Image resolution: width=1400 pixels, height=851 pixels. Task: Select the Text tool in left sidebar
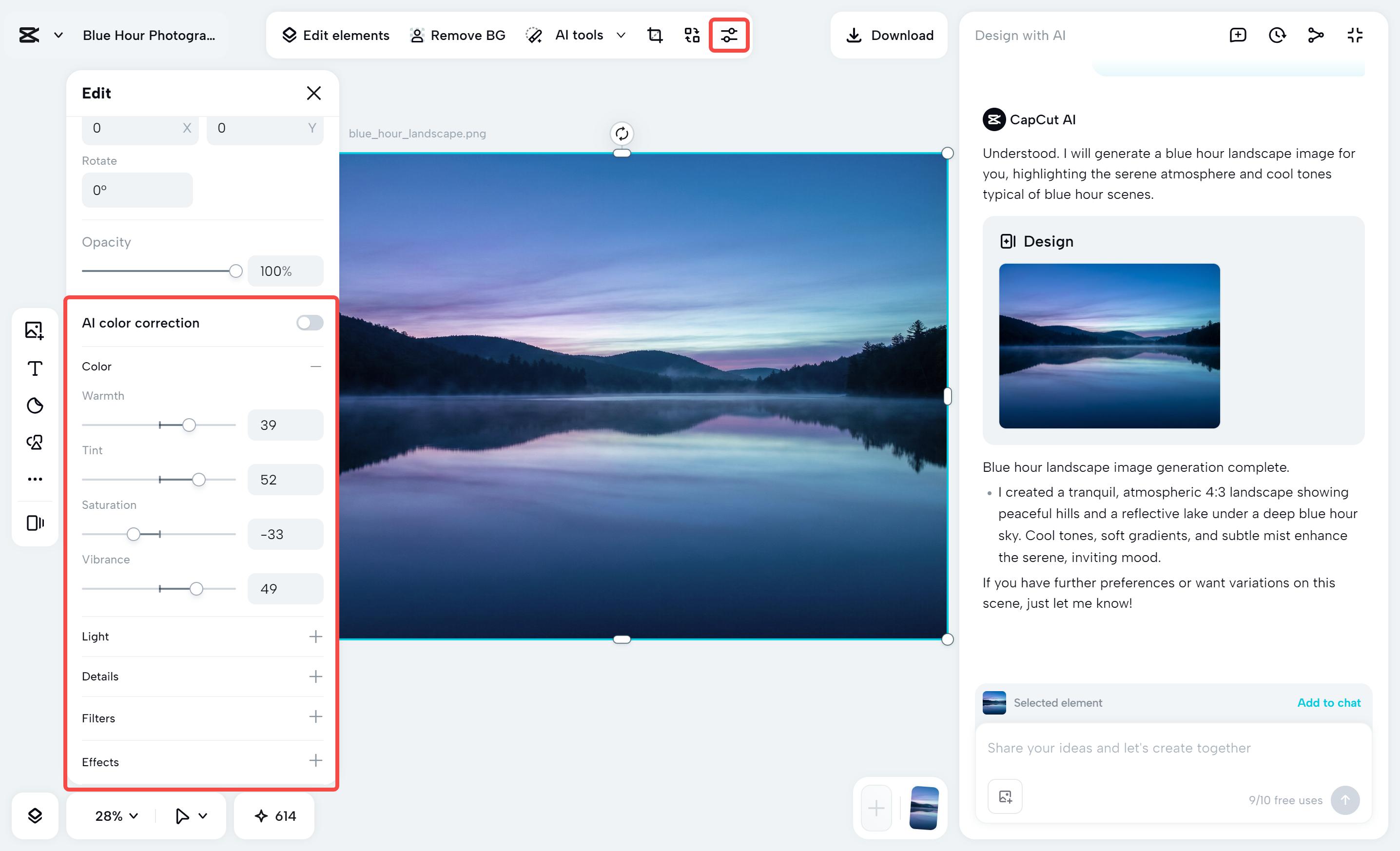[35, 368]
